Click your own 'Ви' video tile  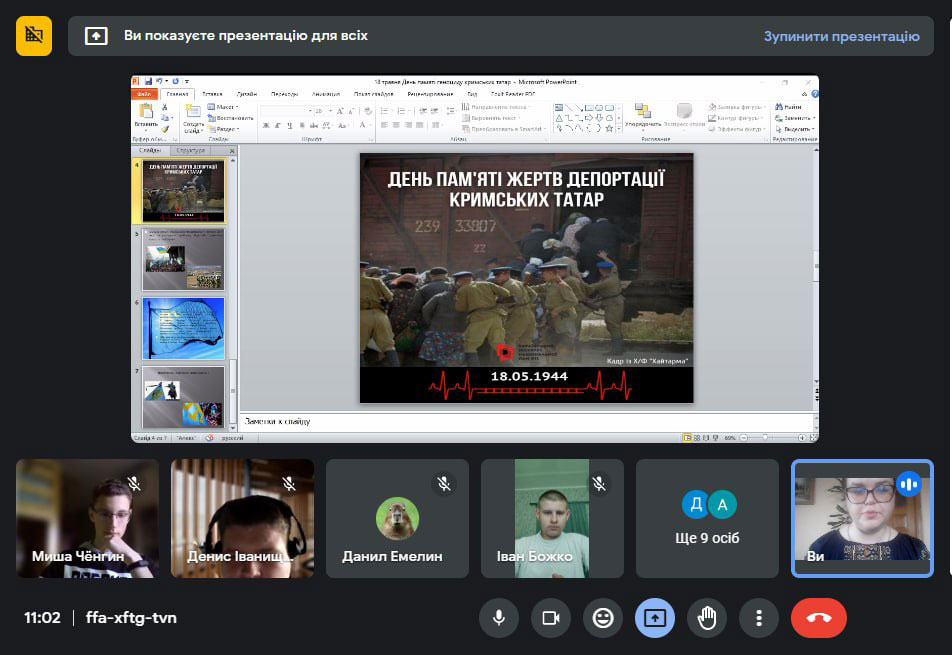point(862,518)
